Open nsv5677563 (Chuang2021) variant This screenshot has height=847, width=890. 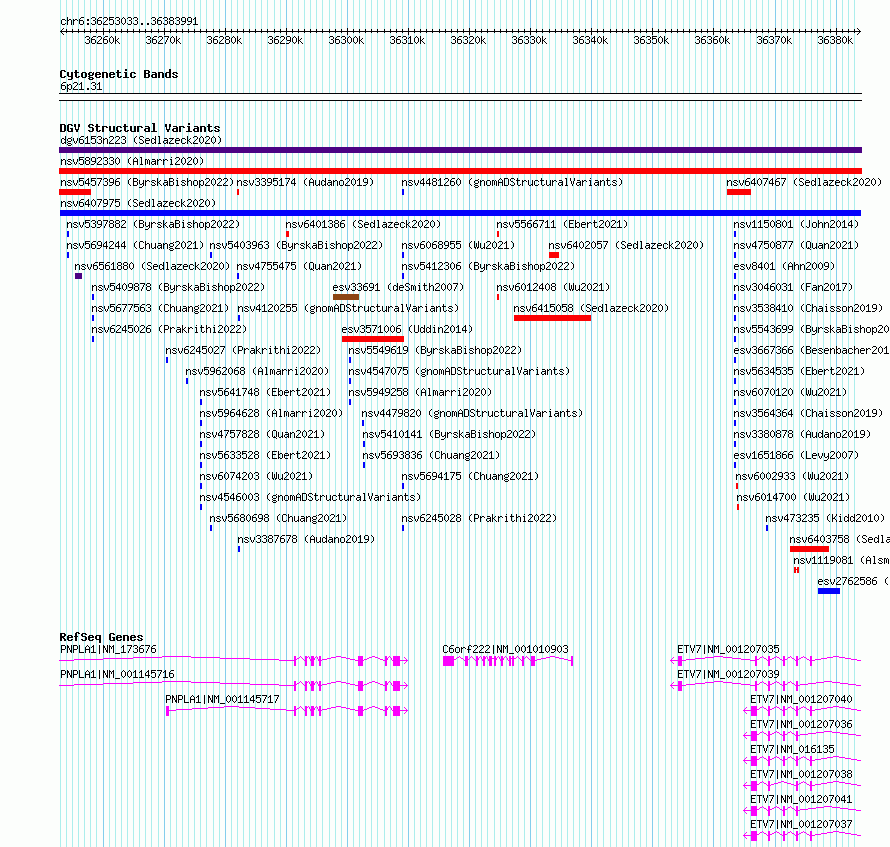160,308
